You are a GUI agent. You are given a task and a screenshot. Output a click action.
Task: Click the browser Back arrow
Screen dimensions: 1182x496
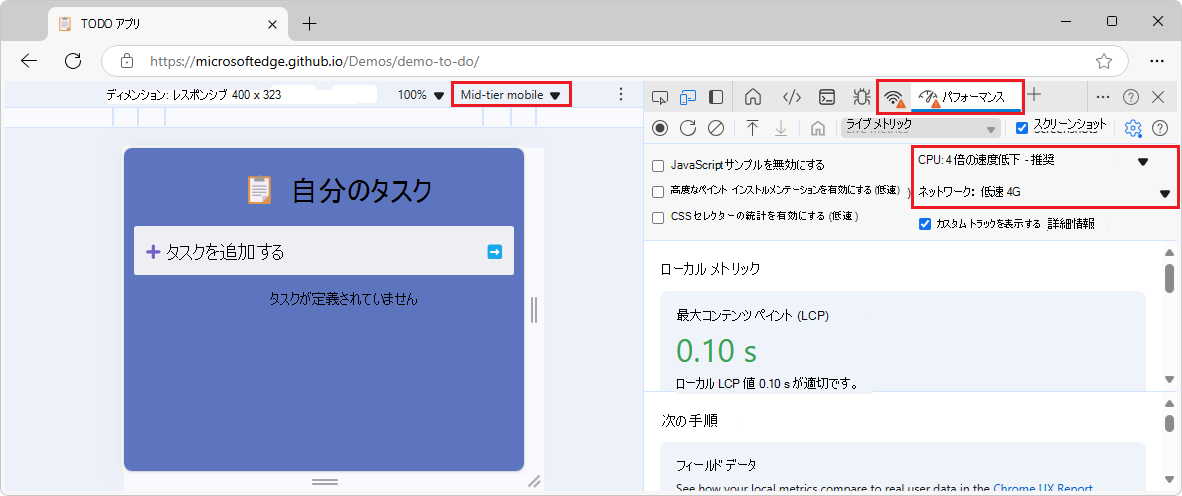coord(29,61)
